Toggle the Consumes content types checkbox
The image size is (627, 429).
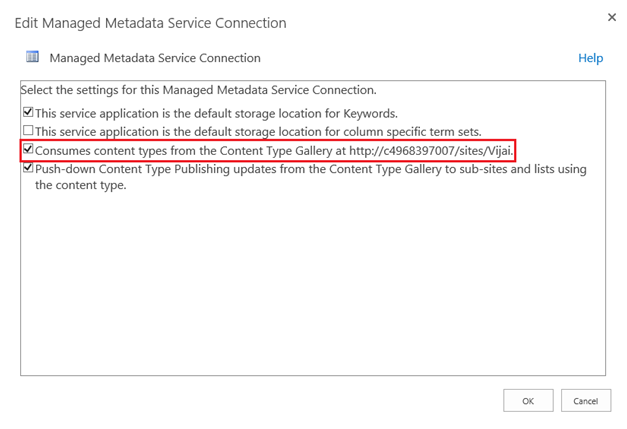[28, 150]
